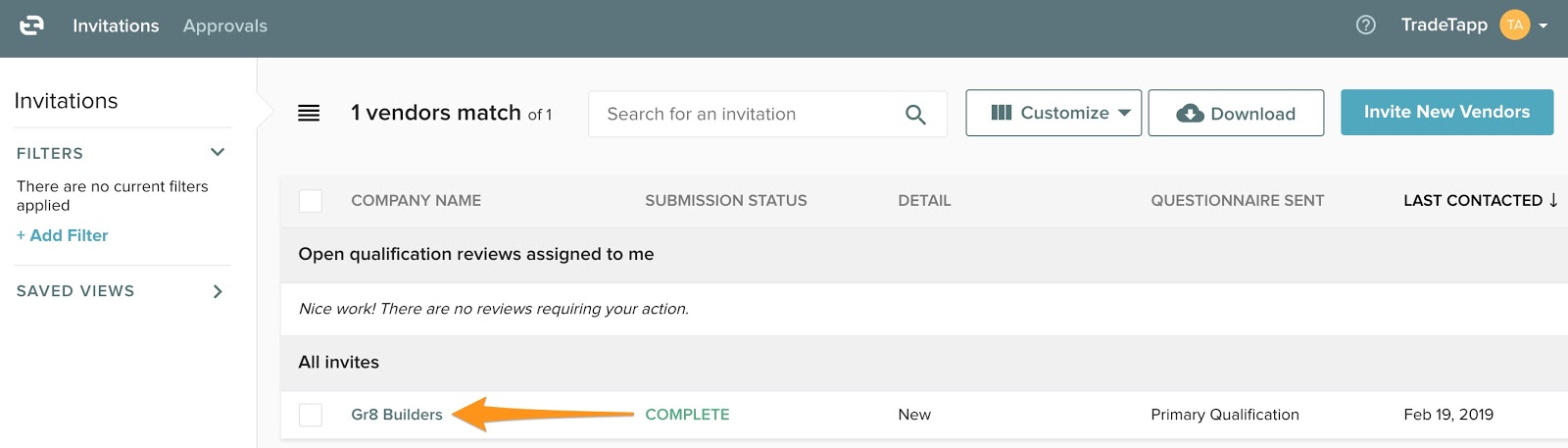The width and height of the screenshot is (1568, 448).
Task: Click the TA user avatar
Action: click(x=1514, y=25)
